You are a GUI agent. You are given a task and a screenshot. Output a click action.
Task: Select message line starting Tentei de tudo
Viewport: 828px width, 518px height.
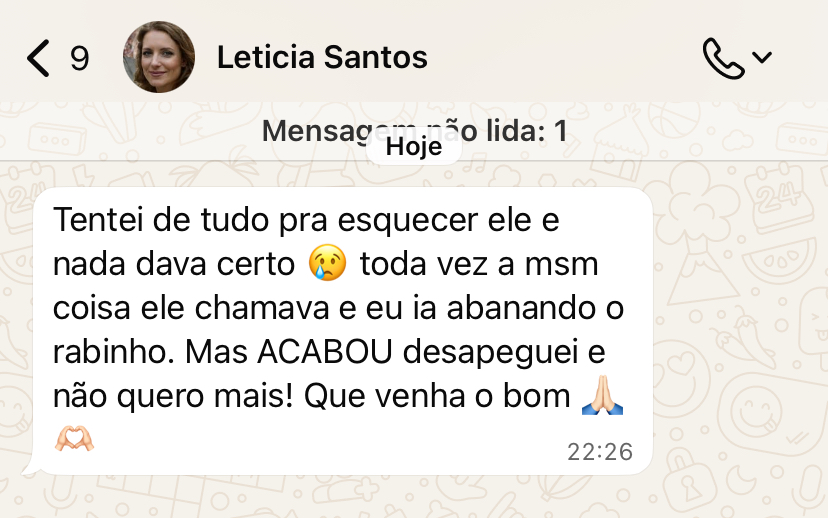306,220
